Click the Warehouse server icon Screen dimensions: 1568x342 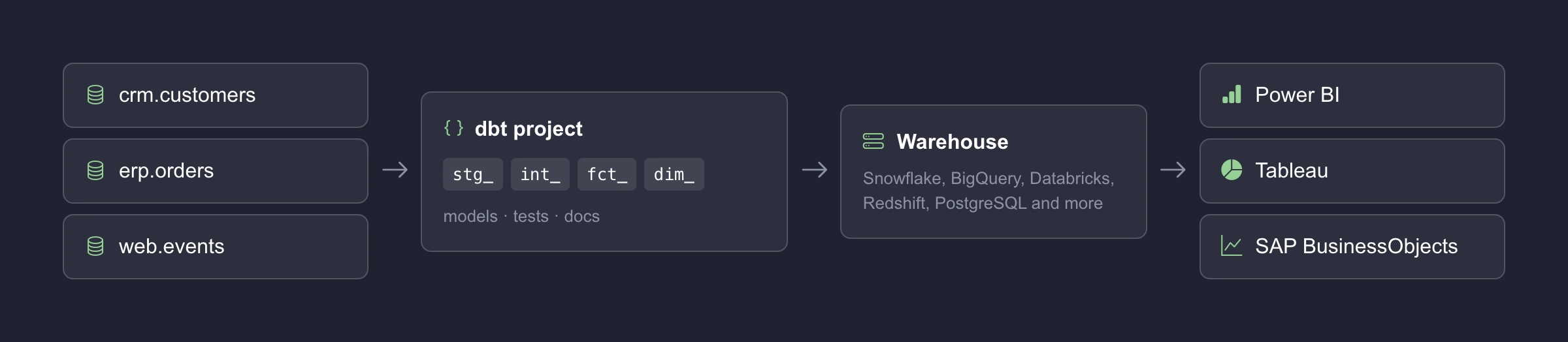874,141
